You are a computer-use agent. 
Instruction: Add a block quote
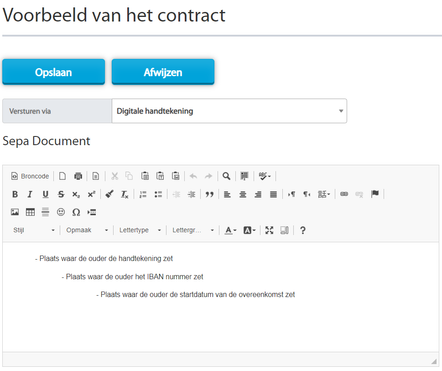click(209, 194)
